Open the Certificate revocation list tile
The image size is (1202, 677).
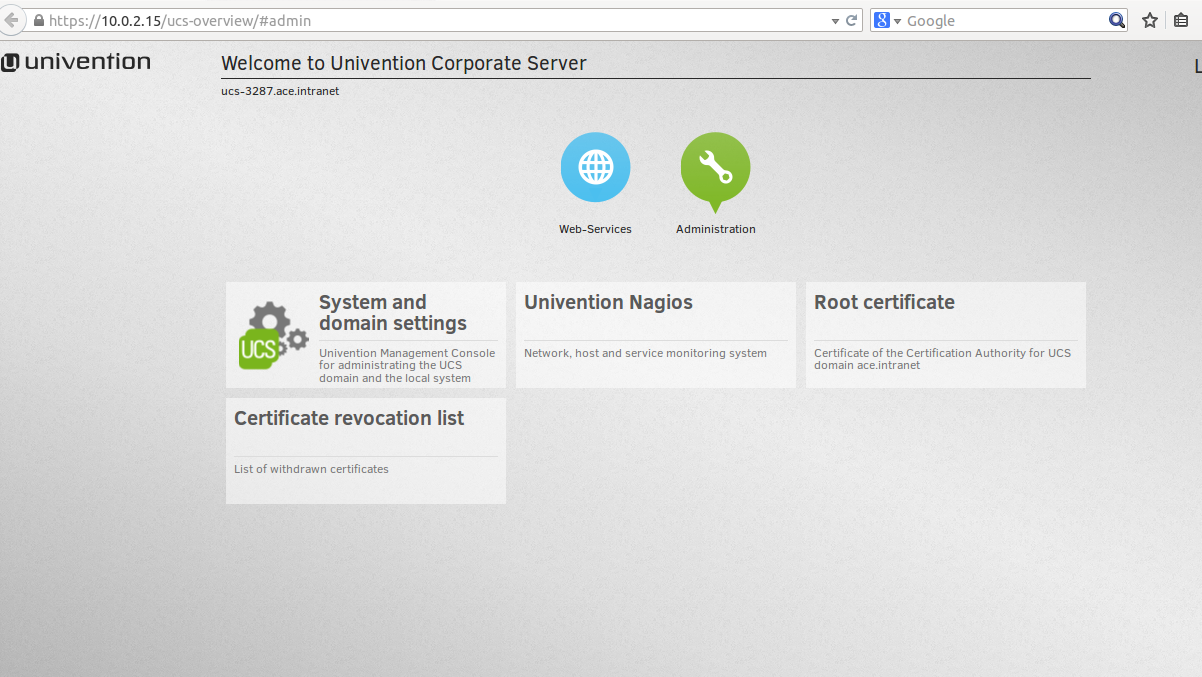pos(366,451)
